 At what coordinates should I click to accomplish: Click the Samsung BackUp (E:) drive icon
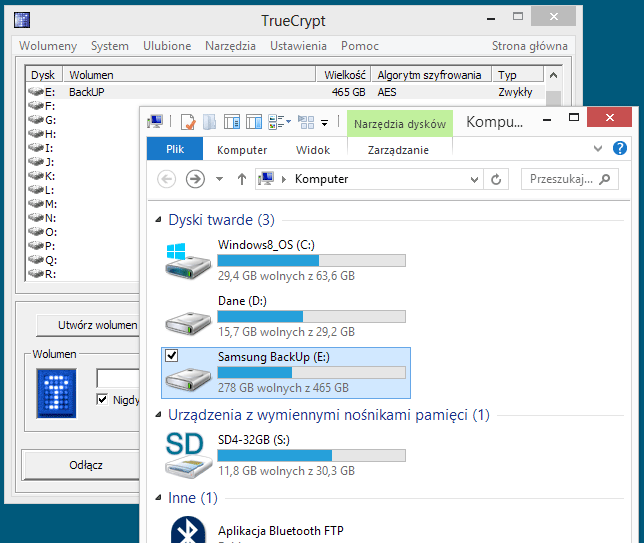(x=188, y=379)
